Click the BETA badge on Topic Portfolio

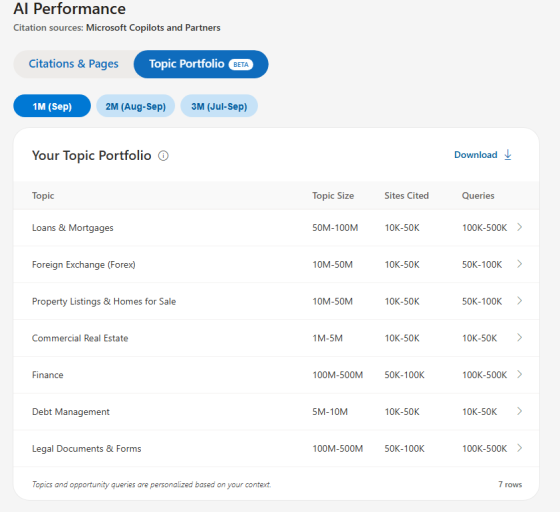point(241,65)
